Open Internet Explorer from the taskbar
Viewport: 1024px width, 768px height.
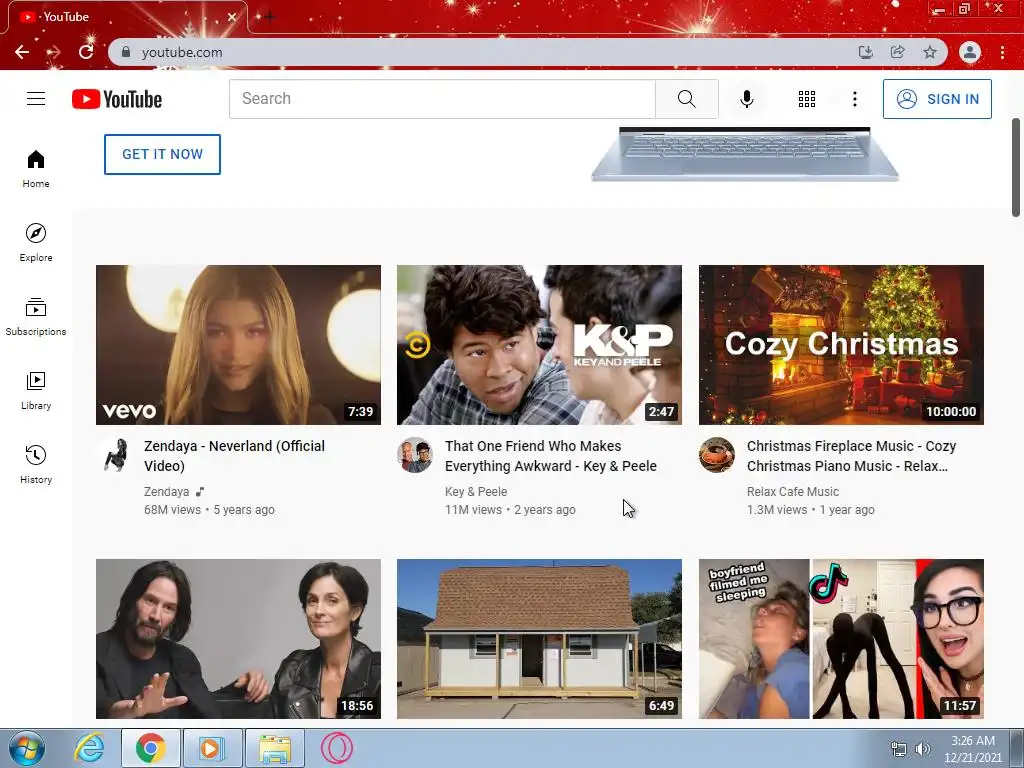(x=89, y=748)
